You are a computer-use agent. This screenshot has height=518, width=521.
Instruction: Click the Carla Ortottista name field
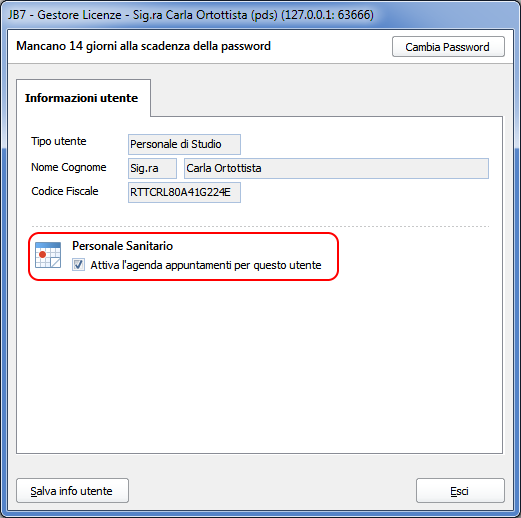[x=336, y=168]
